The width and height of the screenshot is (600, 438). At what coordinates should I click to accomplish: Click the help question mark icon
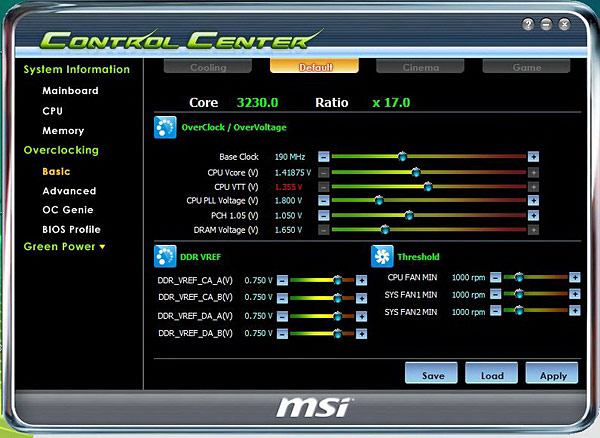[x=528, y=24]
